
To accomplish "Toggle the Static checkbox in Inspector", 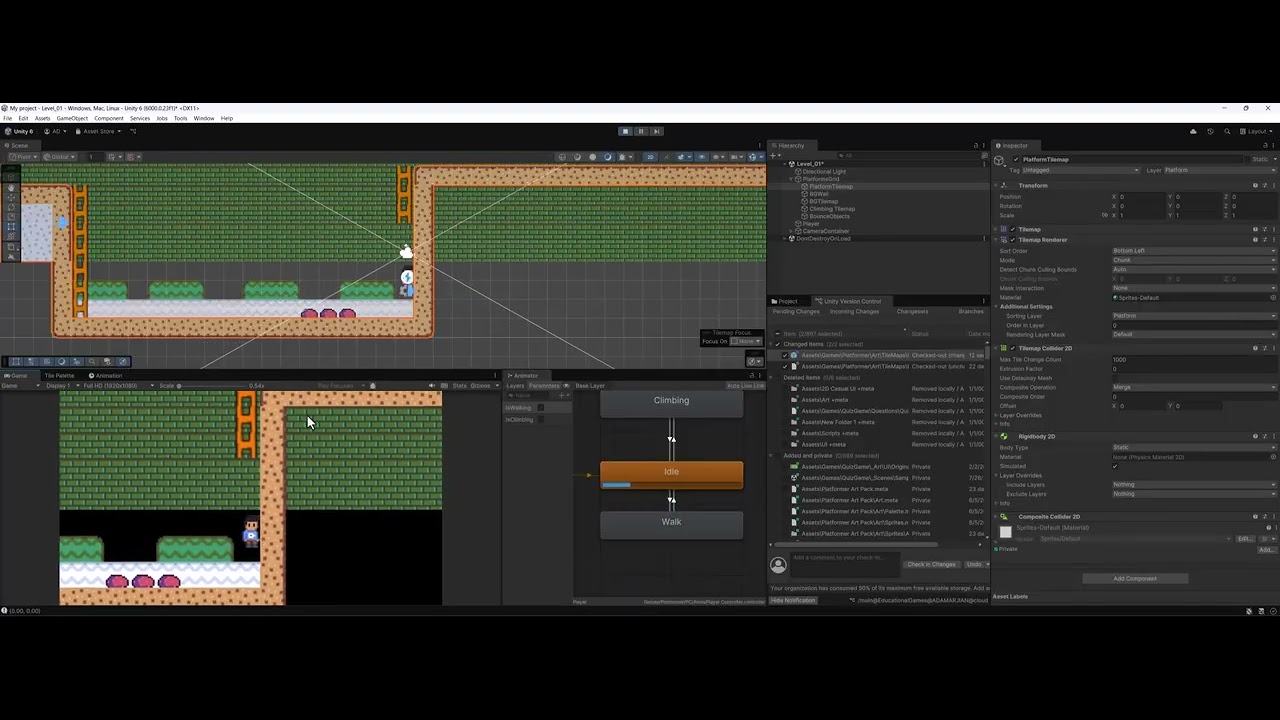I will (1247, 159).
